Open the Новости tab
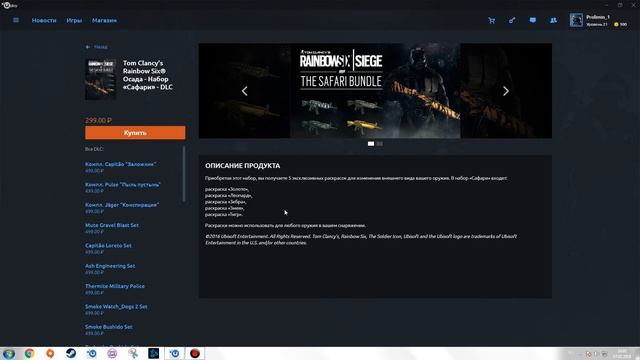Screen dimensions: 640x360 click(44, 20)
